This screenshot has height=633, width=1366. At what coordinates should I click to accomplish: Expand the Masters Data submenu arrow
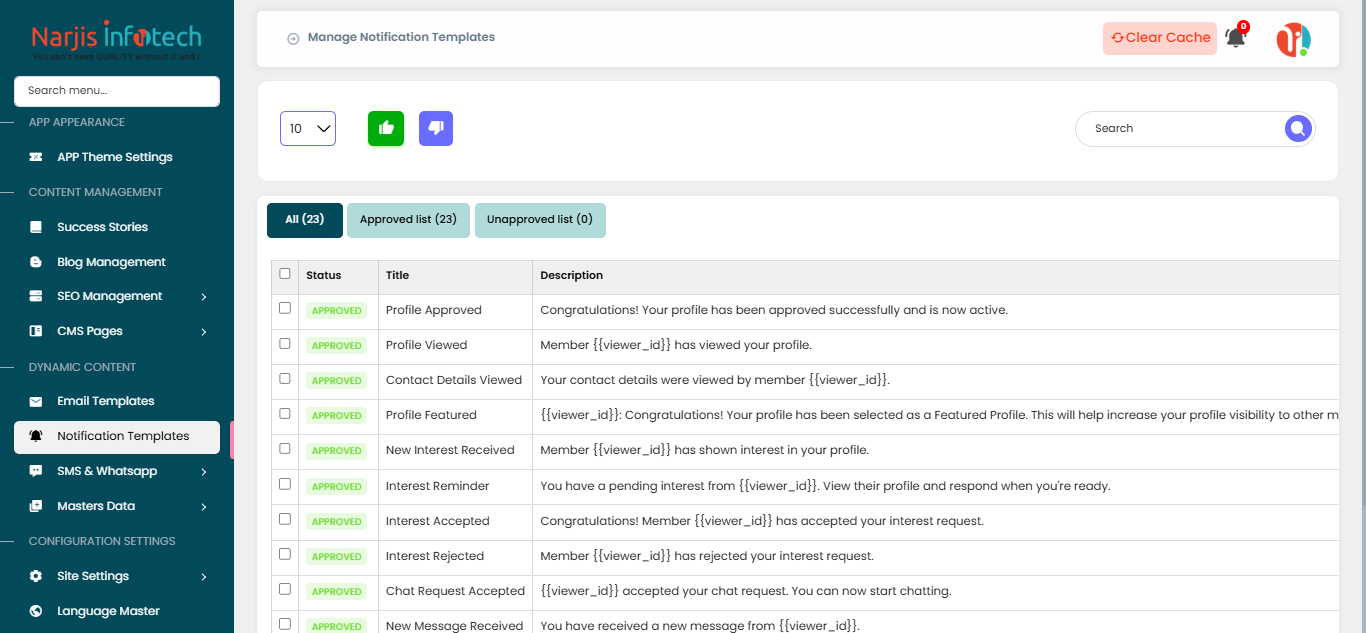pyautogui.click(x=204, y=507)
